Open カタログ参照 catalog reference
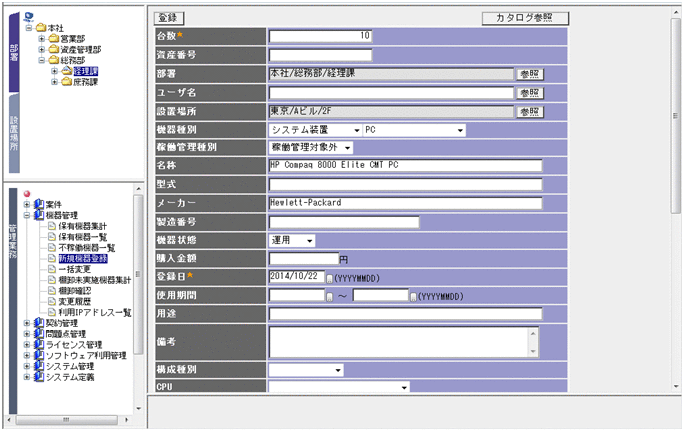The height and width of the screenshot is (433, 685). [x=525, y=18]
